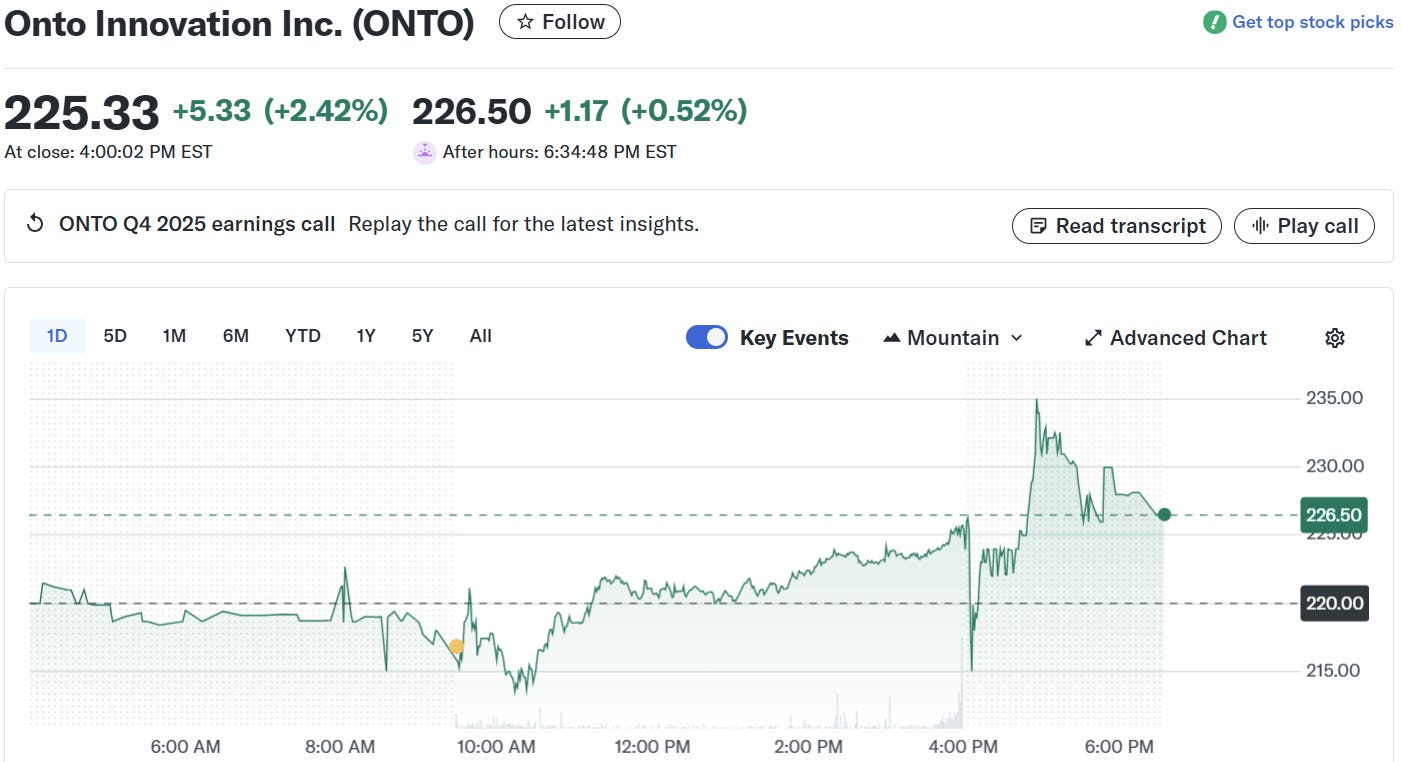Click the 235.00 axis label
The height and width of the screenshot is (762, 1402).
coord(1335,398)
